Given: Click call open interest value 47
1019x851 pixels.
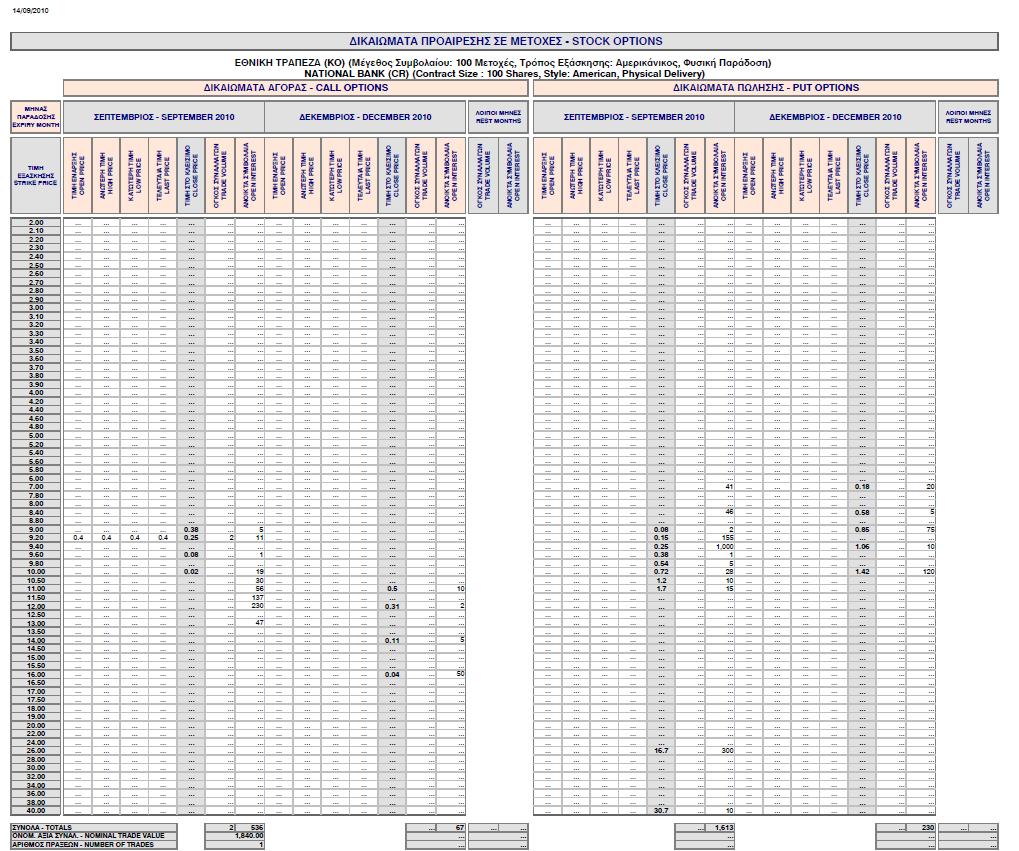Looking at the screenshot, I should pyautogui.click(x=259, y=623).
